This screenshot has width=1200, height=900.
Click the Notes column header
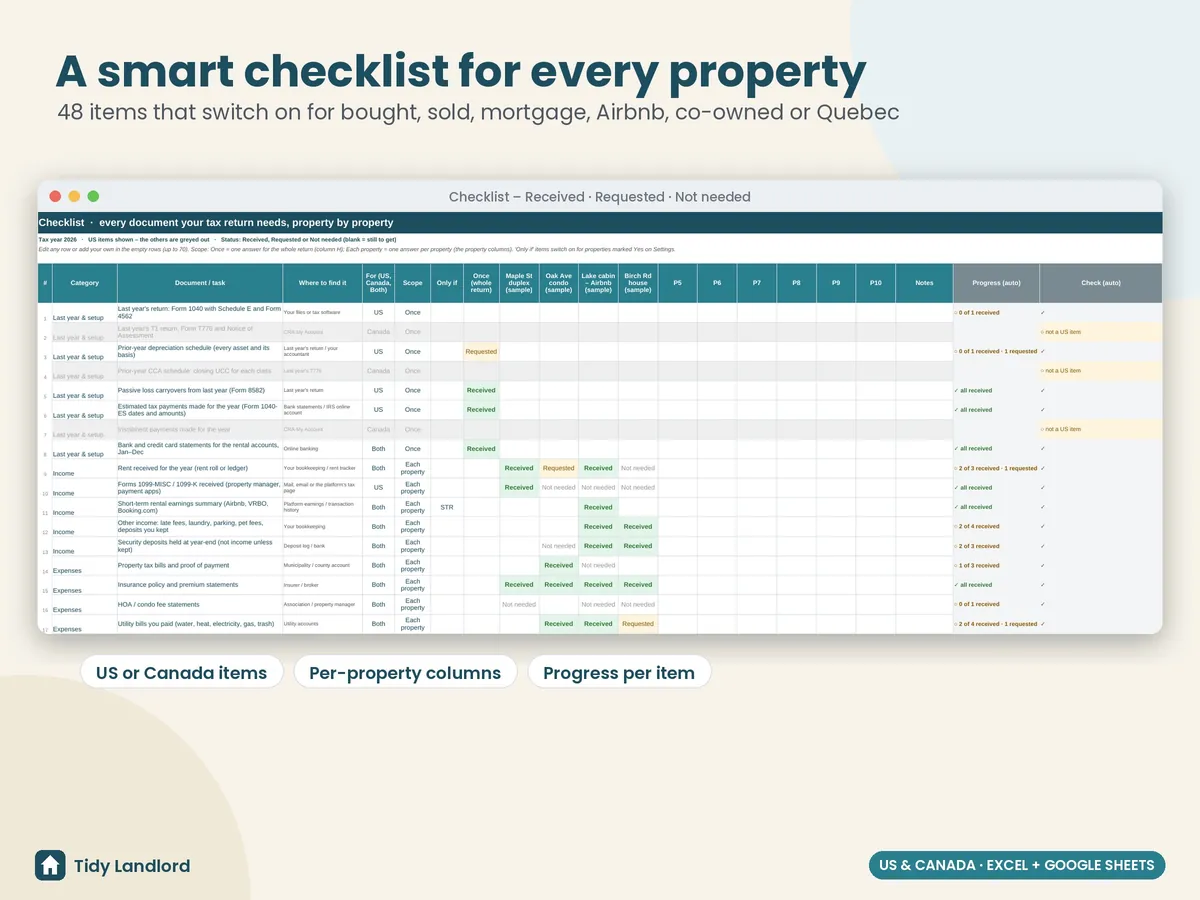pyautogui.click(x=924, y=283)
